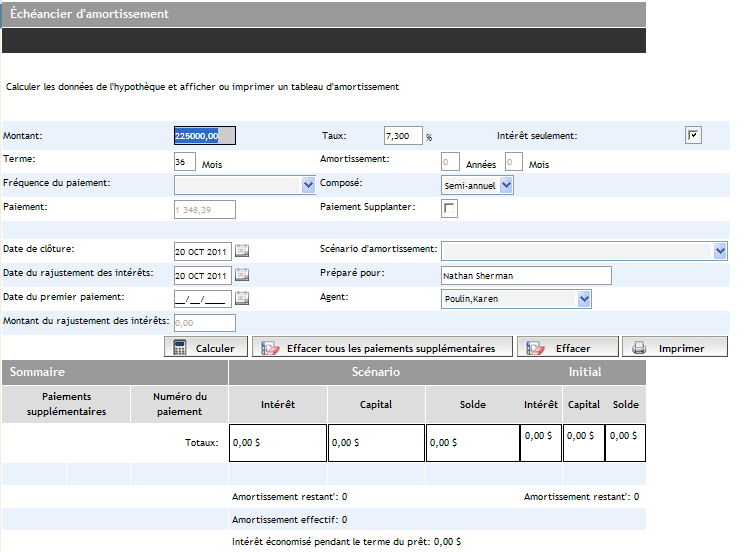The width and height of the screenshot is (749, 552).
Task: Click the Effacer button
Action: (568, 347)
